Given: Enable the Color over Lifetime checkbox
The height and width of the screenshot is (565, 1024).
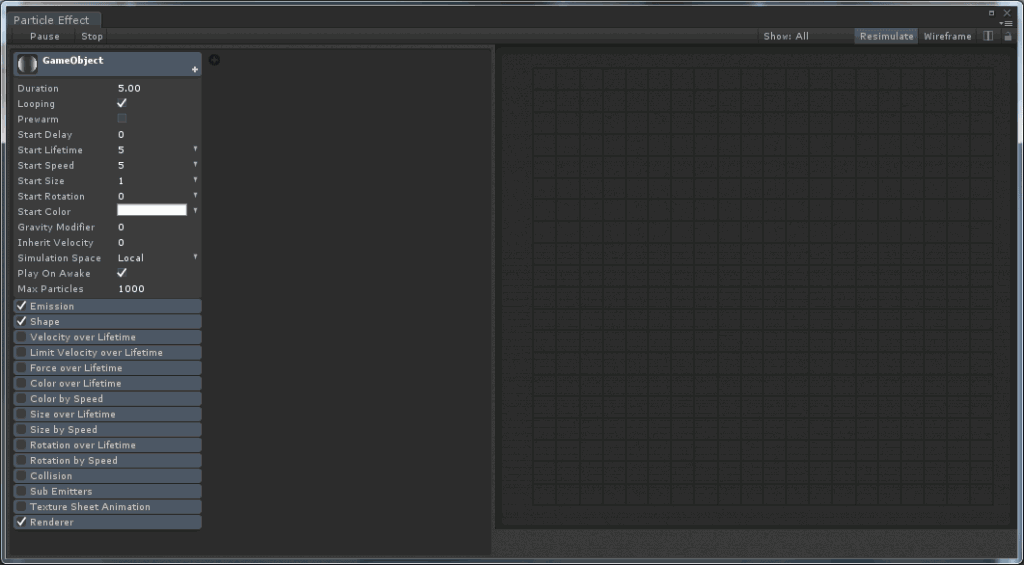Looking at the screenshot, I should pos(22,383).
